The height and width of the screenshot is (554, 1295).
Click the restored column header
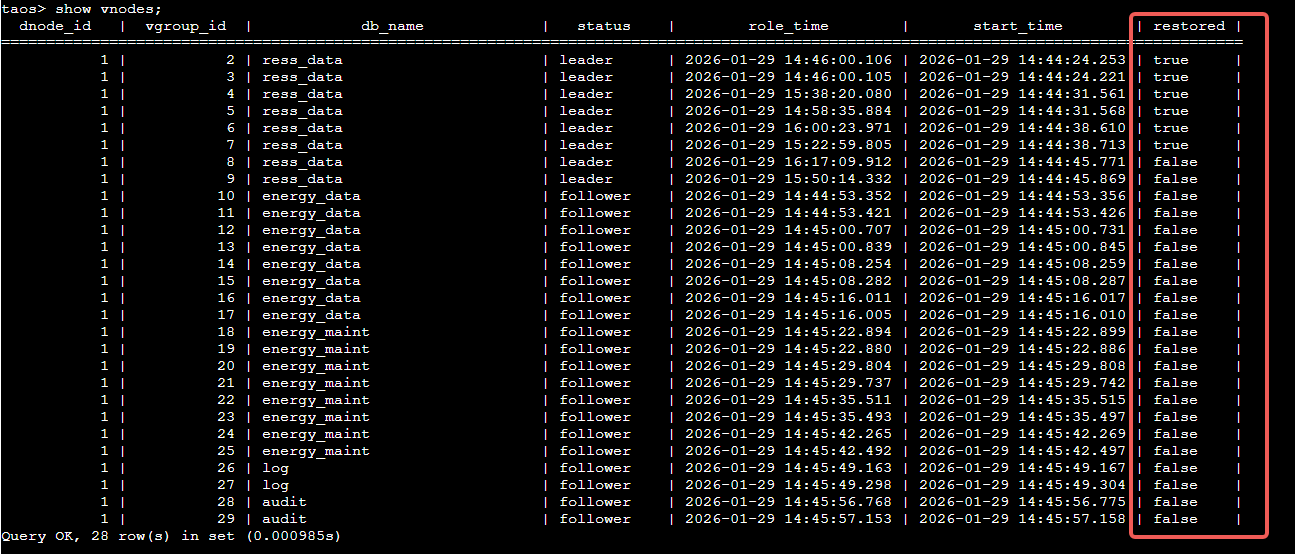[1188, 26]
